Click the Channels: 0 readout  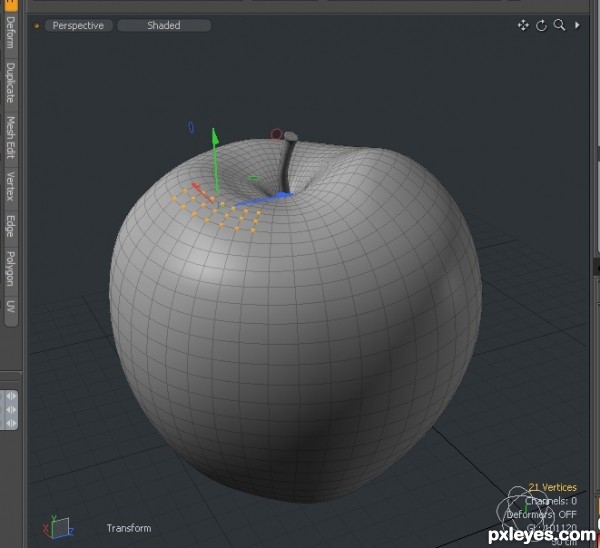coord(551,501)
